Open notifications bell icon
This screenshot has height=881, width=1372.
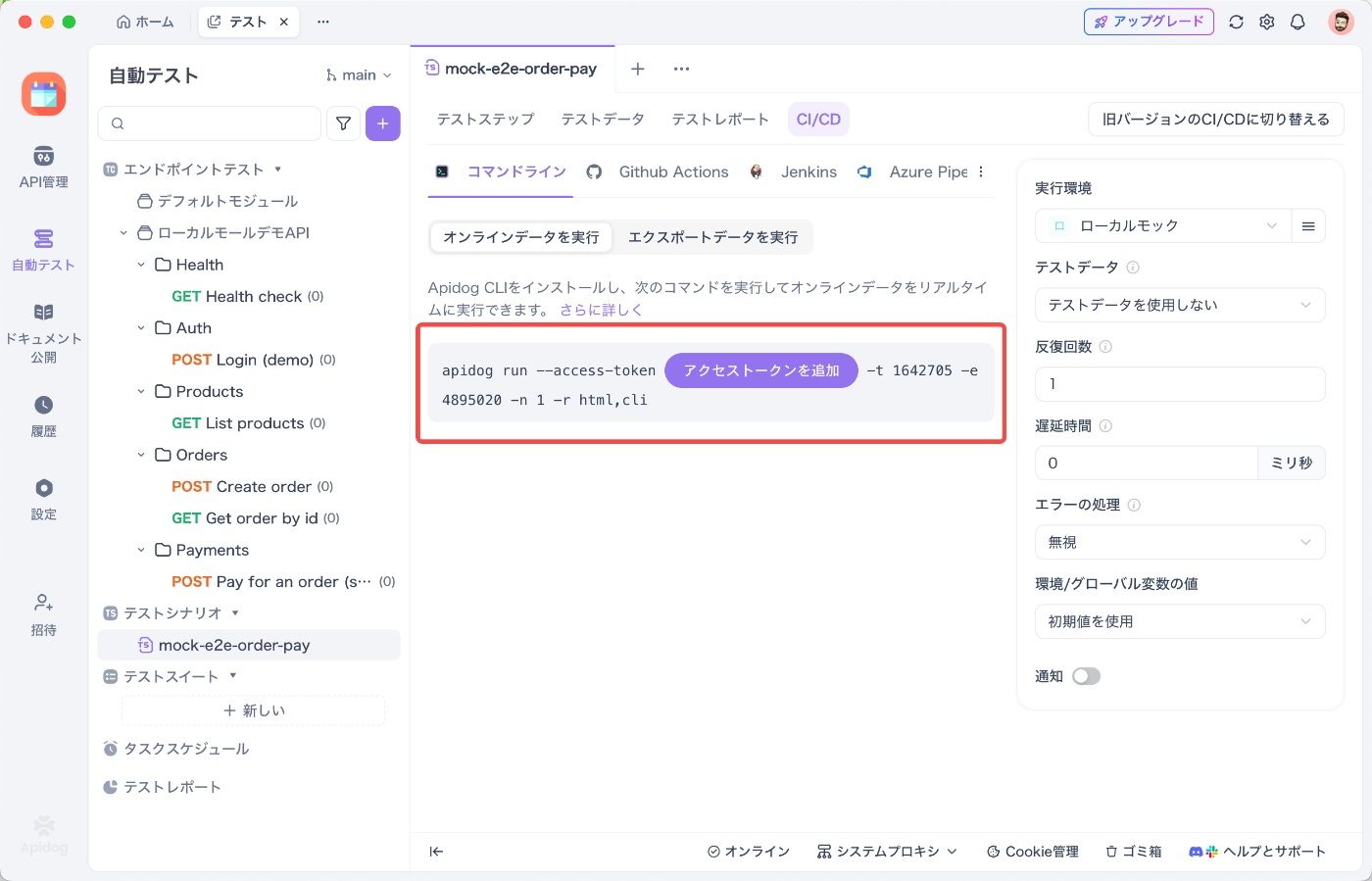1298,22
